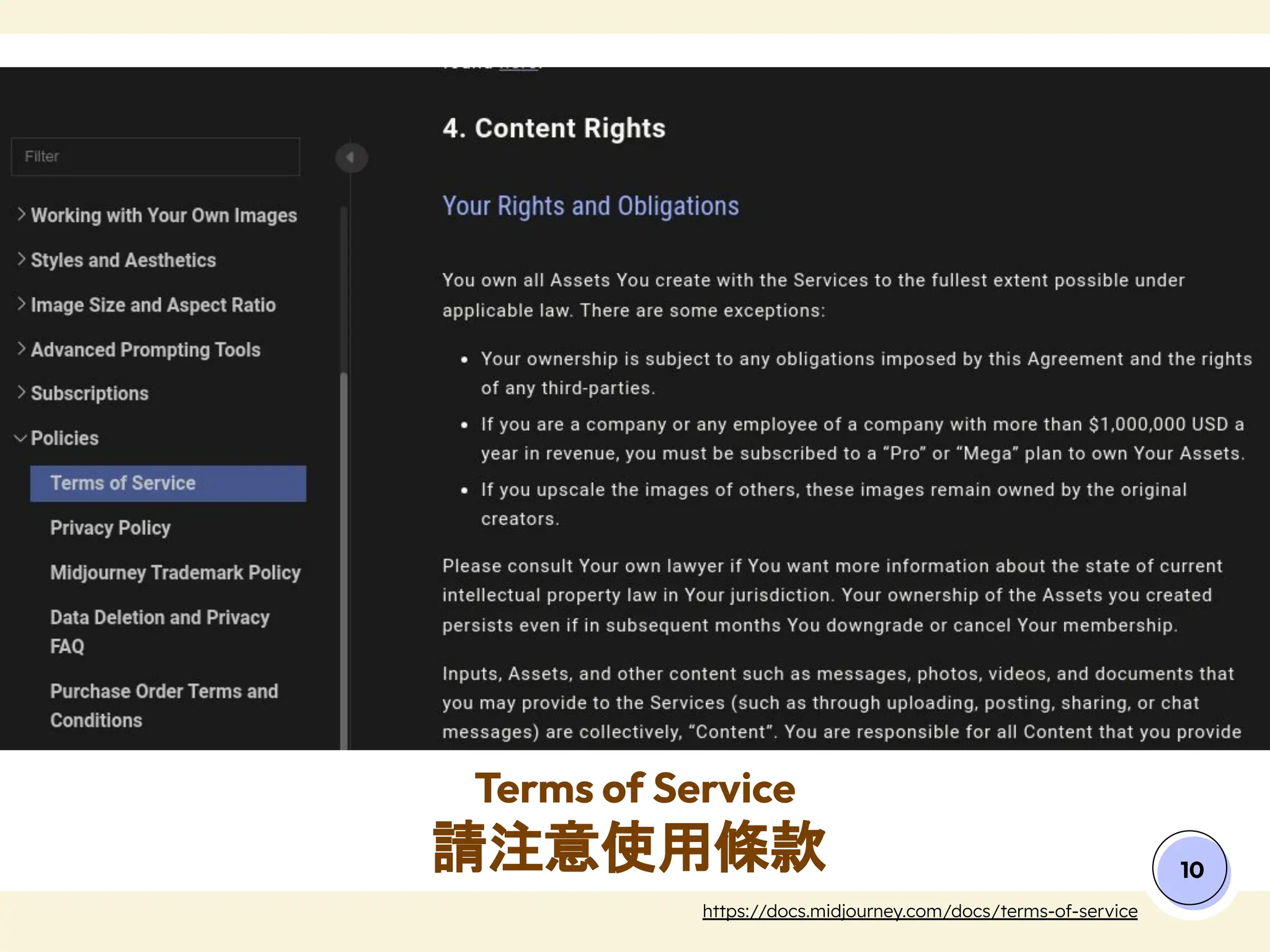This screenshot has height=952, width=1270.
Task: Open Working with Your Own Images section
Action: point(164,215)
